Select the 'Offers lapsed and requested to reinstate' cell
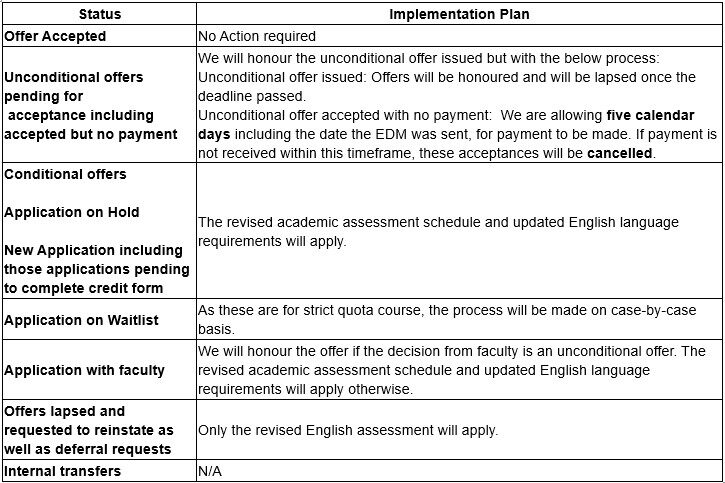The width and height of the screenshot is (725, 483). pyautogui.click(x=89, y=430)
